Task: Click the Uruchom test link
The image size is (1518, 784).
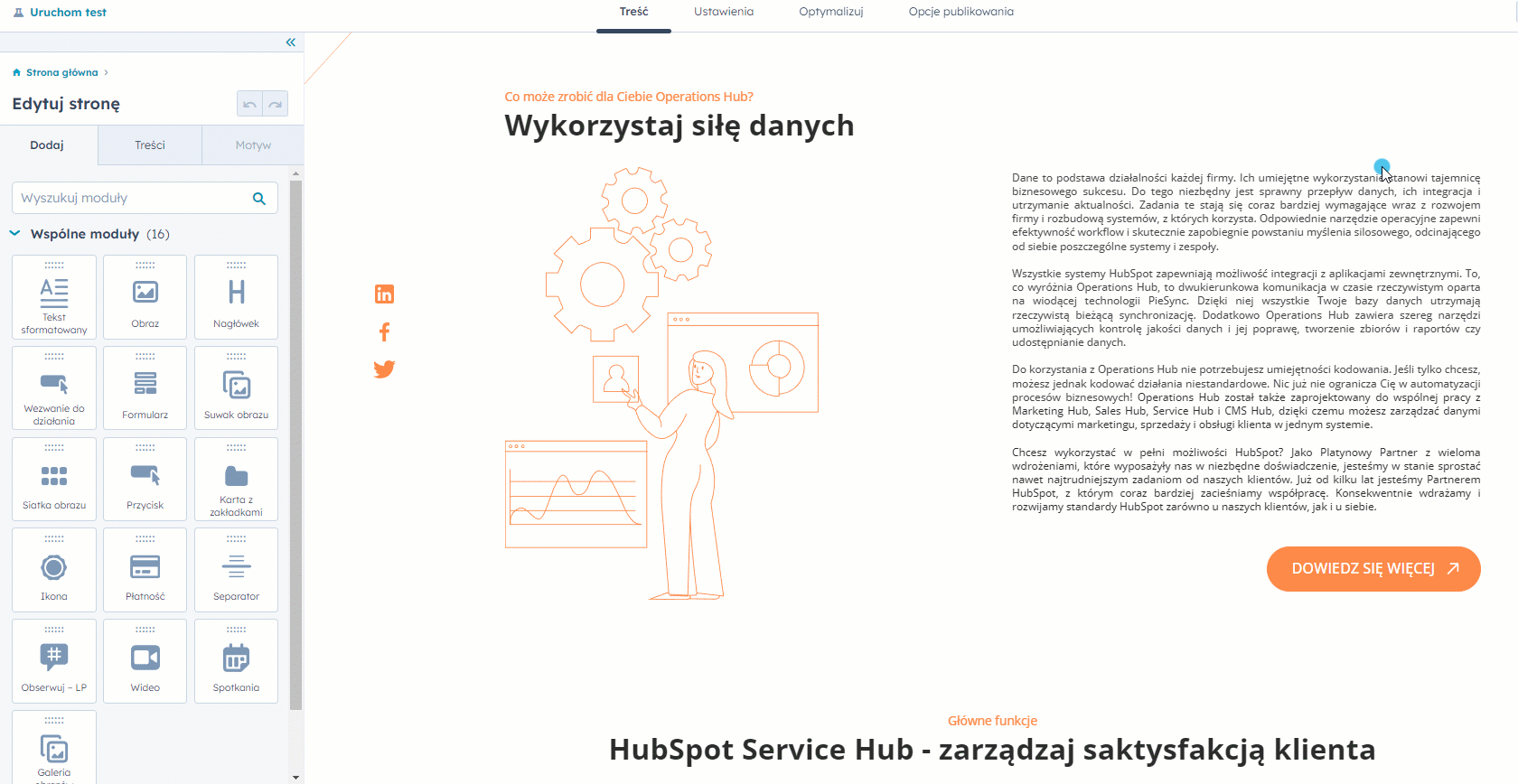Action: 68,13
